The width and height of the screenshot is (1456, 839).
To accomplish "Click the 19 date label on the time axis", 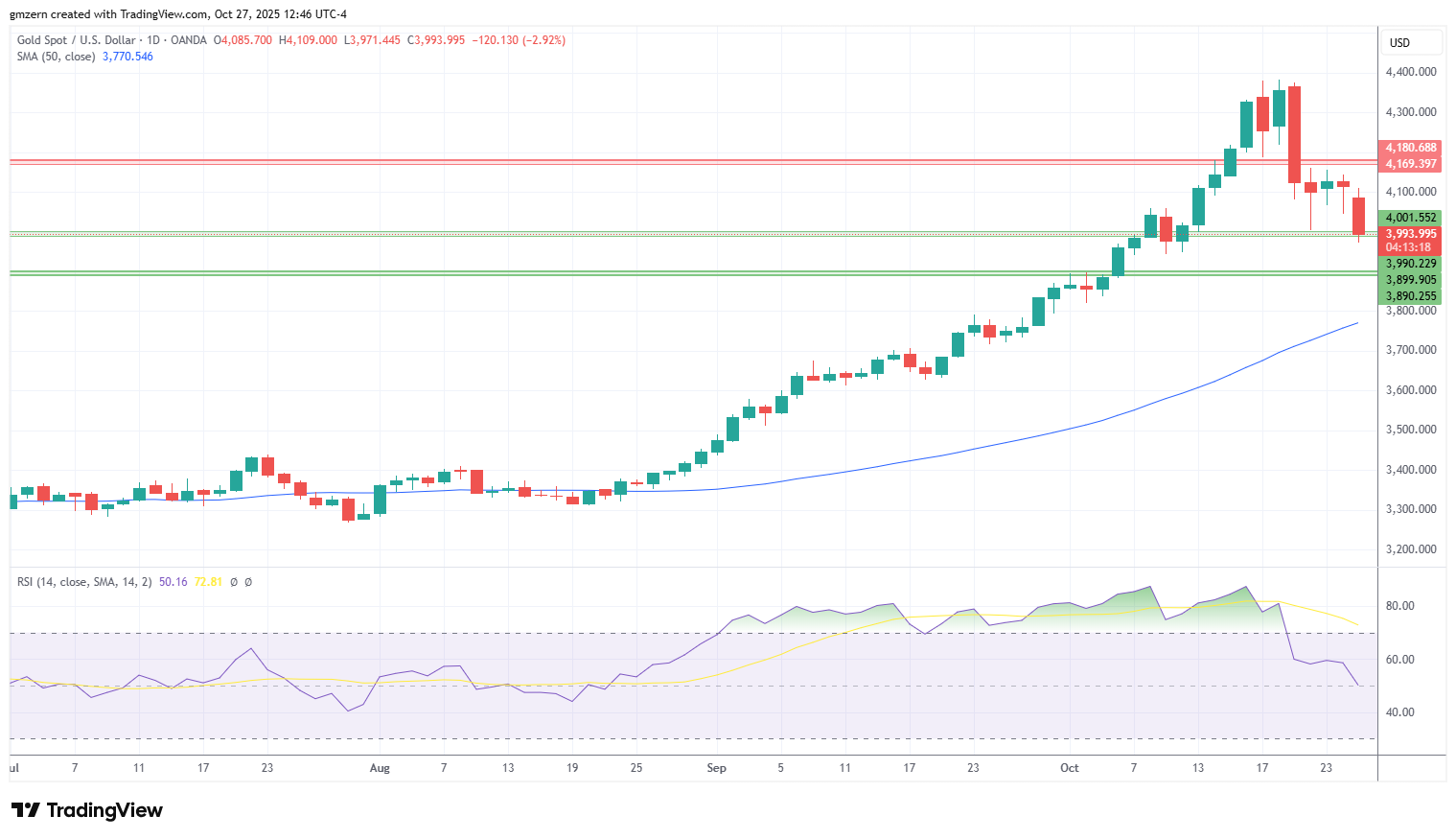I will (x=572, y=768).
